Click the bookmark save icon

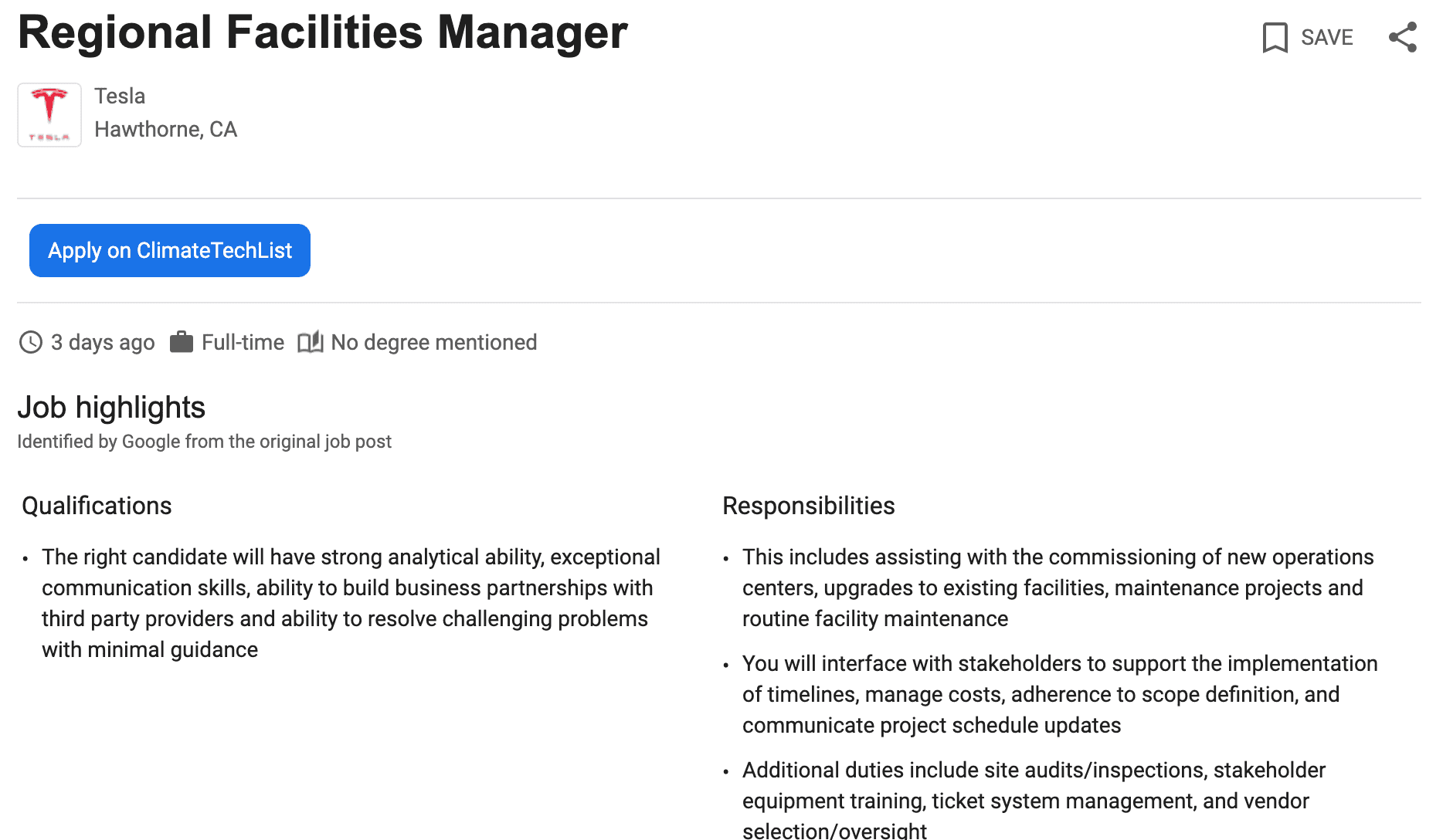(x=1275, y=37)
